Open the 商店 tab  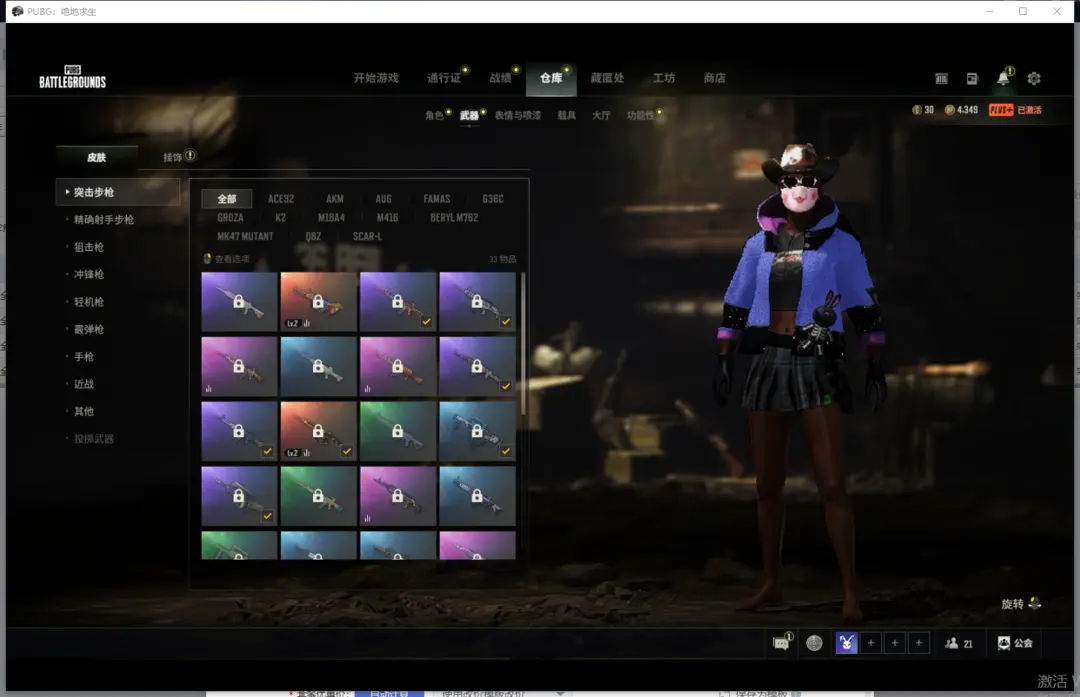click(x=714, y=78)
